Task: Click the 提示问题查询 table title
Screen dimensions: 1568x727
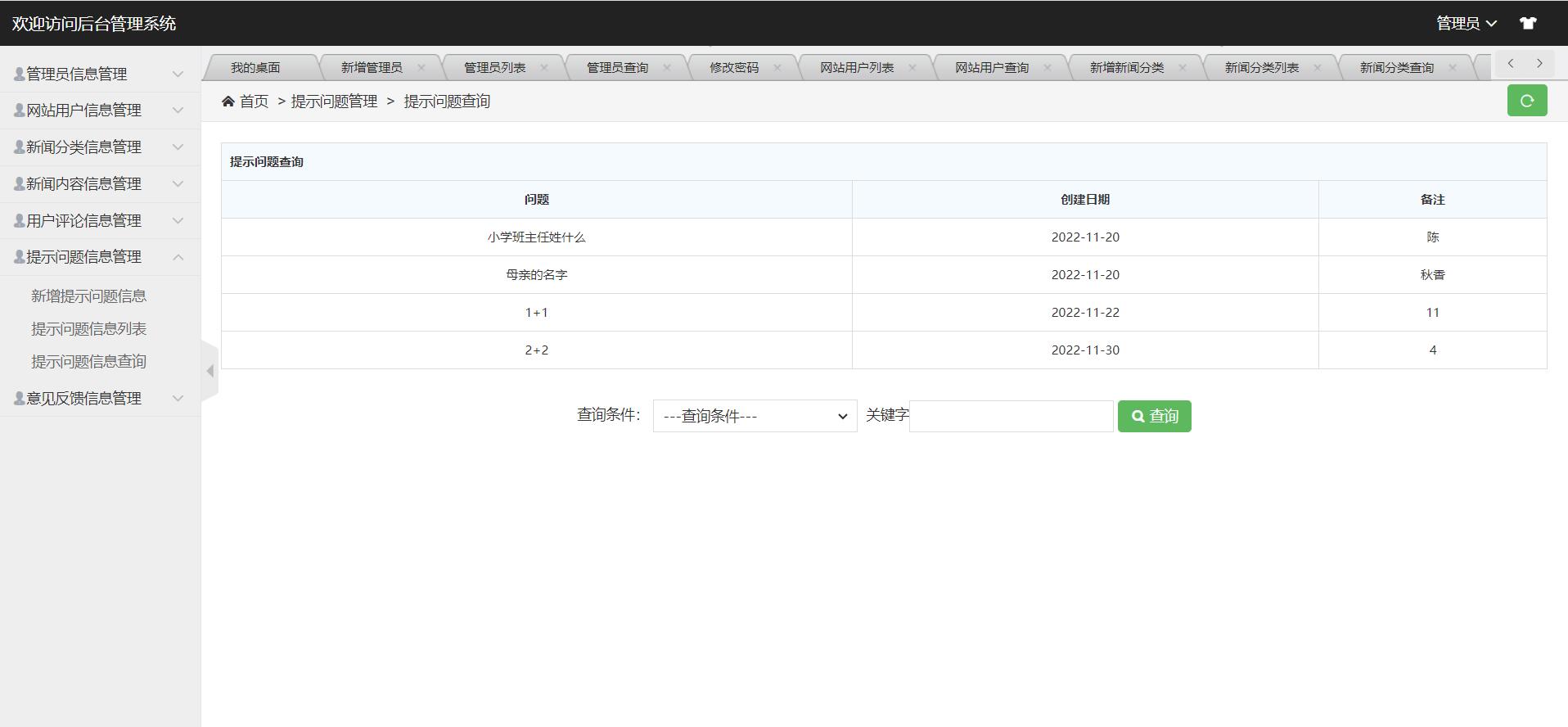Action: coord(267,161)
